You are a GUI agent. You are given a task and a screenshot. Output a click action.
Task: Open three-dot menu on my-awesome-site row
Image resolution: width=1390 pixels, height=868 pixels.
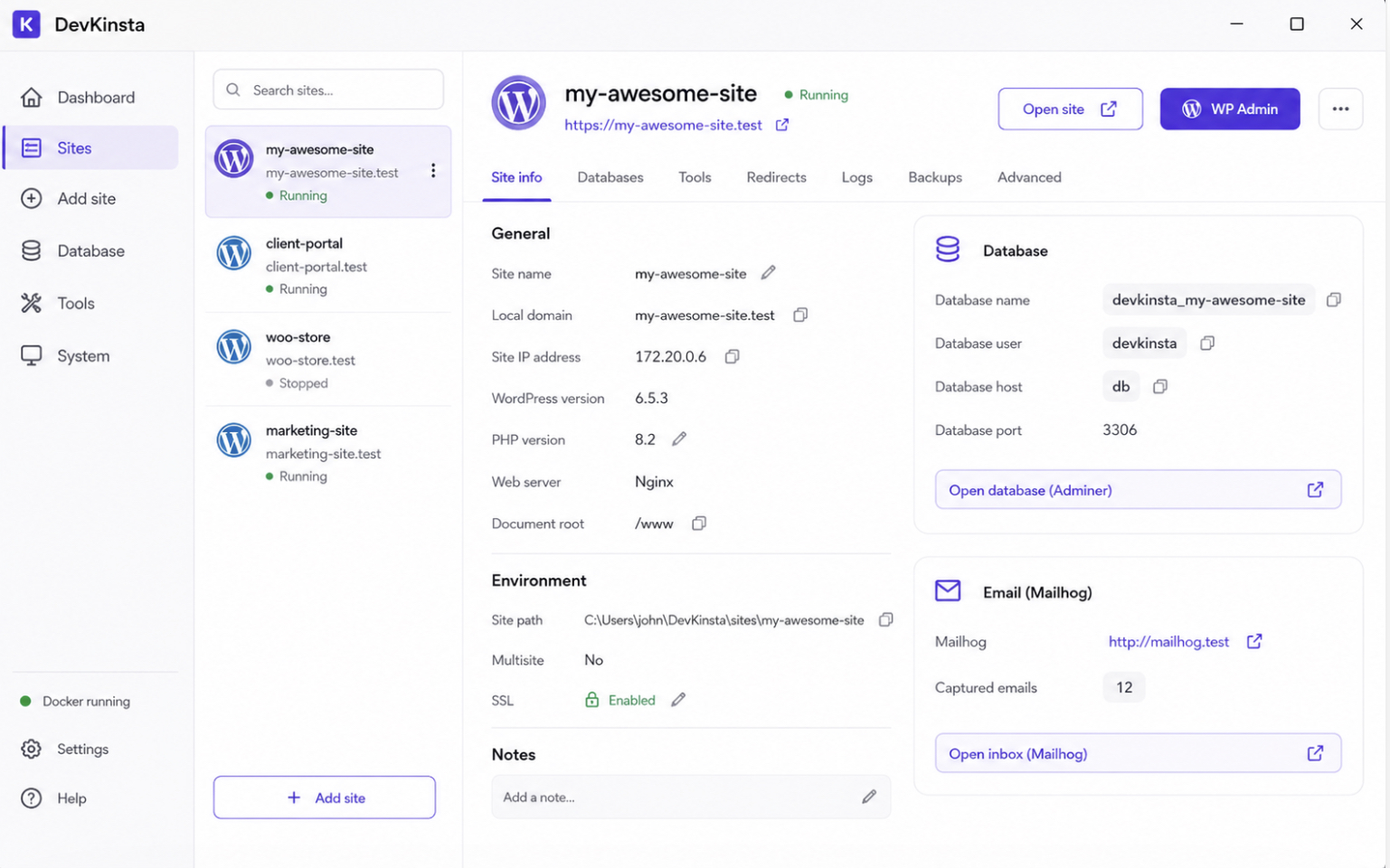pyautogui.click(x=433, y=170)
